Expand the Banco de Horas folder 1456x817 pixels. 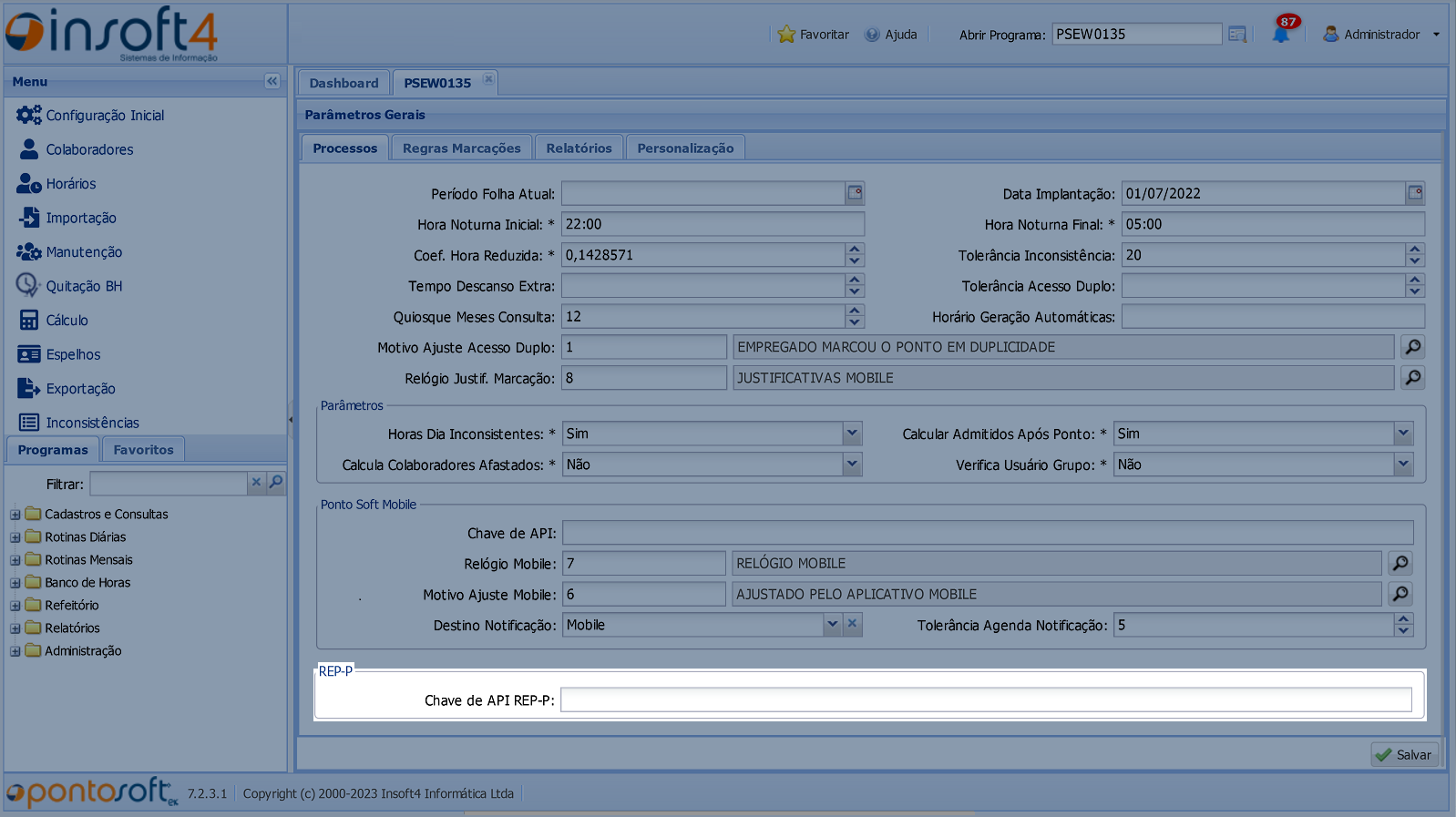coord(15,583)
